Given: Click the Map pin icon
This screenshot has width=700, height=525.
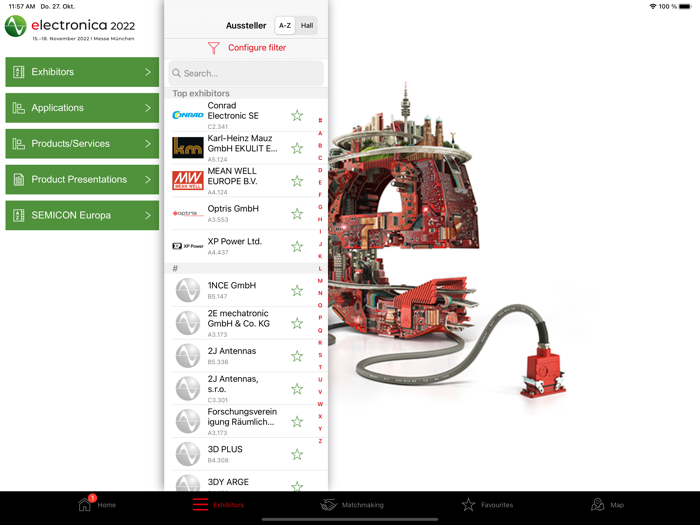Looking at the screenshot, I should [598, 505].
